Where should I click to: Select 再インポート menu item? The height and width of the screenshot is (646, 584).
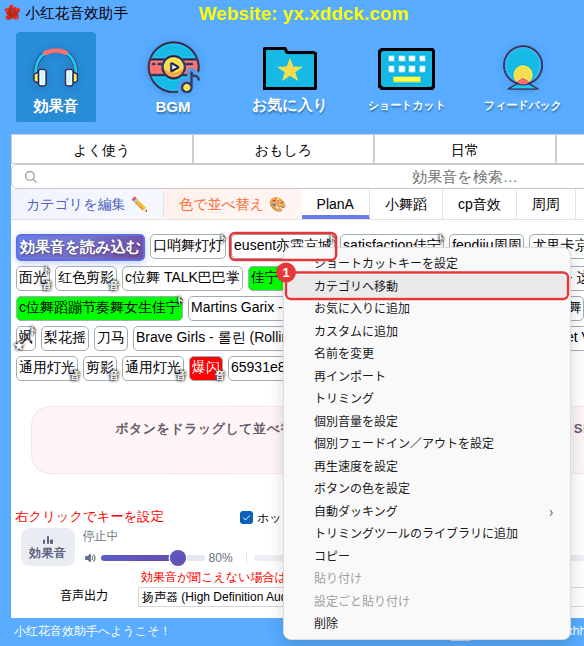[427, 376]
